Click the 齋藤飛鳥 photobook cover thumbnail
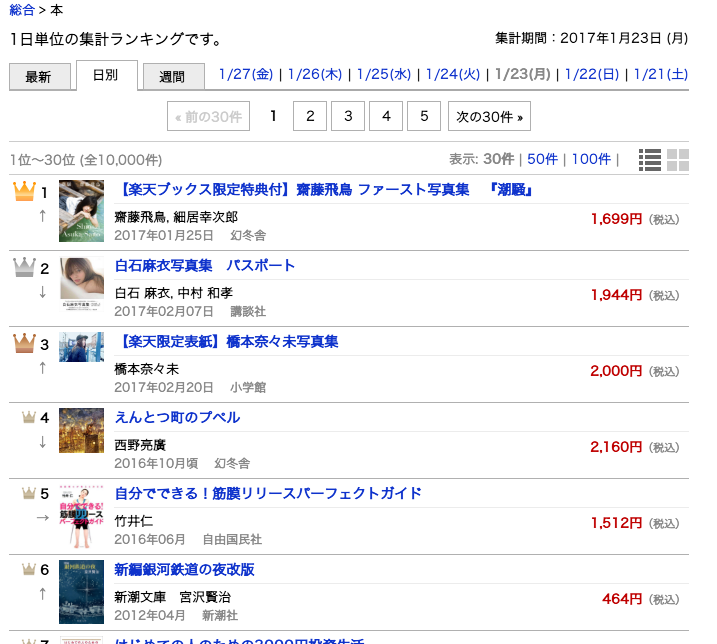 click(x=81, y=211)
